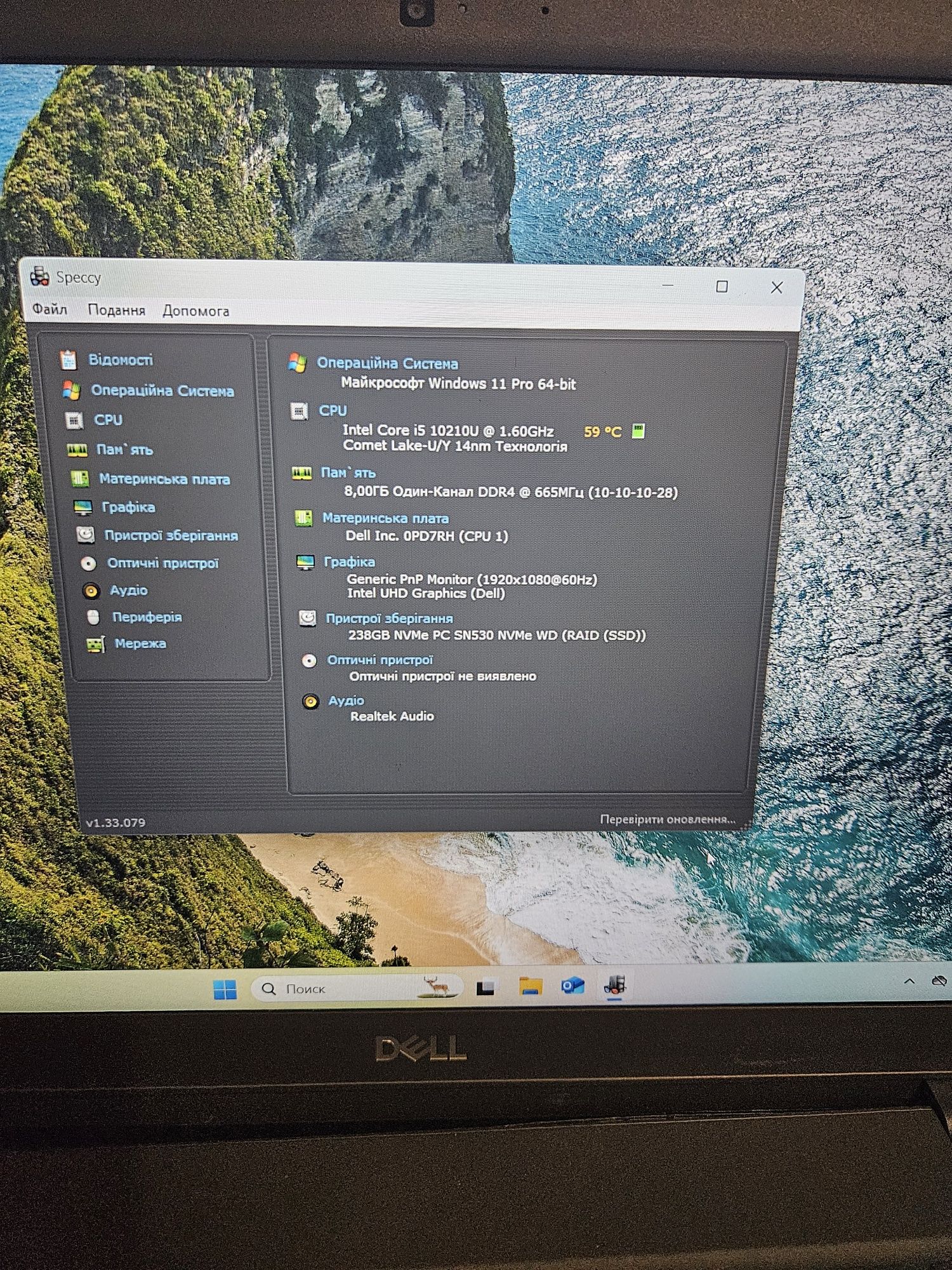
Task: Click the Realtek Audio text
Action: pos(392,716)
